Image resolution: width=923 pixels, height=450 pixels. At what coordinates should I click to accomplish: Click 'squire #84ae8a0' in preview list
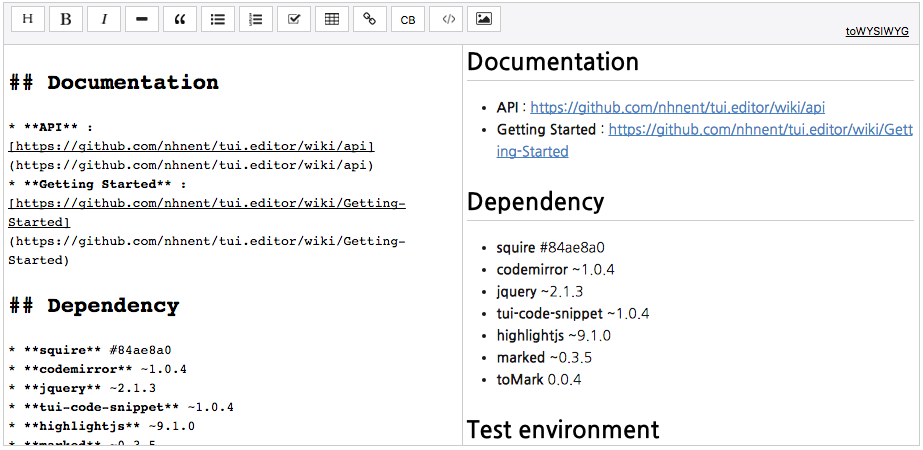pos(550,247)
